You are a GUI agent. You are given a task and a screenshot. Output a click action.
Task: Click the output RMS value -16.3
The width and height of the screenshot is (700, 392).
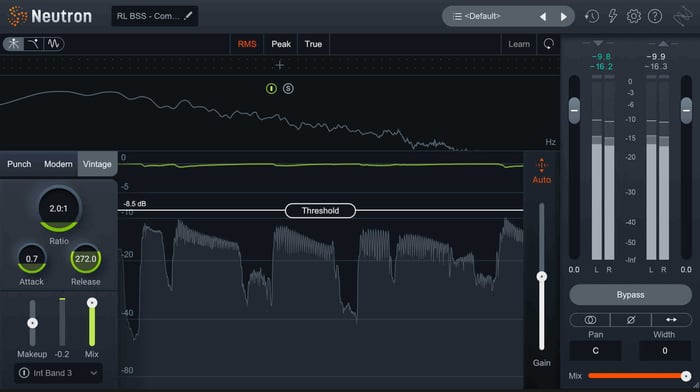(656, 67)
